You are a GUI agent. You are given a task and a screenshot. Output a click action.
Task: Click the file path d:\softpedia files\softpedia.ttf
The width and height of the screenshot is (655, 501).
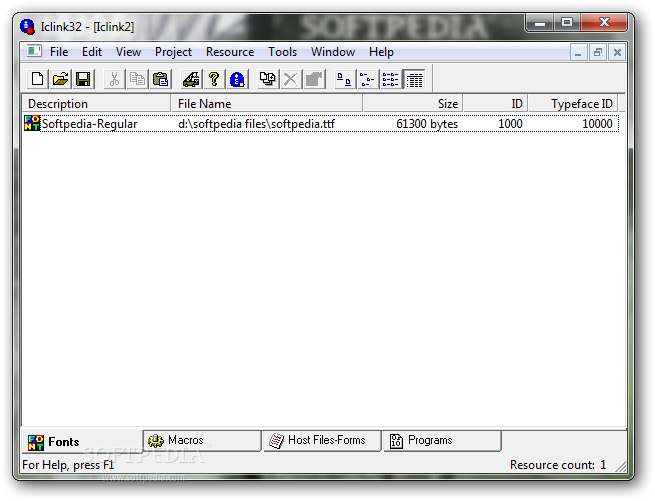tap(256, 124)
